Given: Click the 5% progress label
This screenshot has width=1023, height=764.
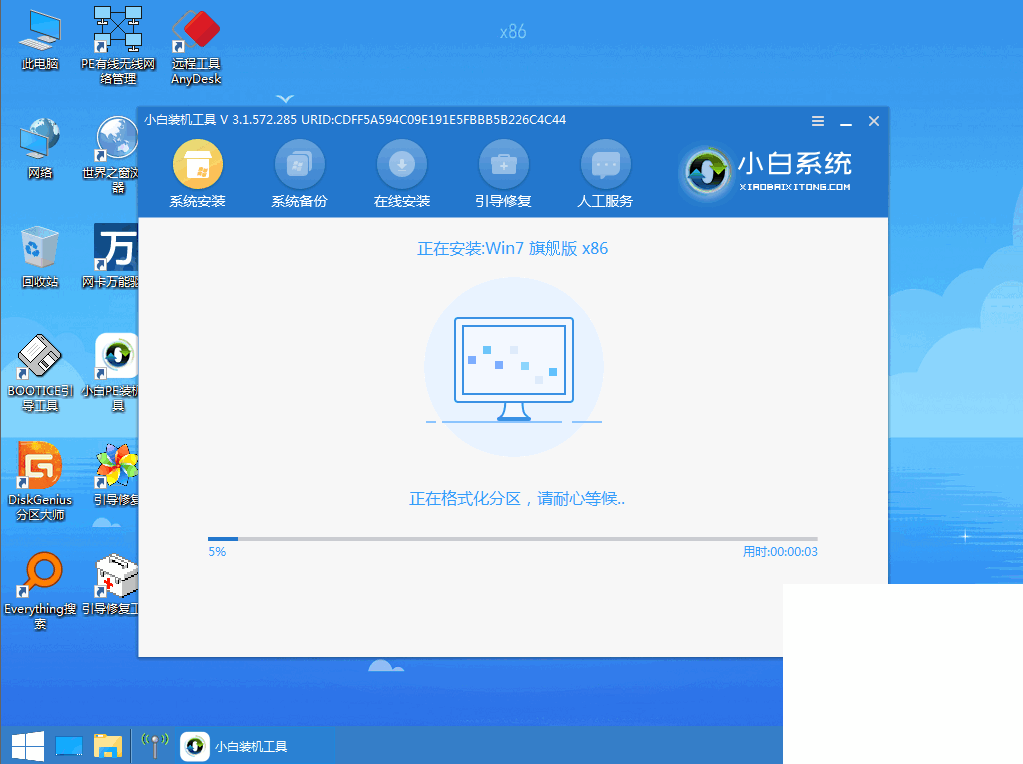Looking at the screenshot, I should [217, 552].
